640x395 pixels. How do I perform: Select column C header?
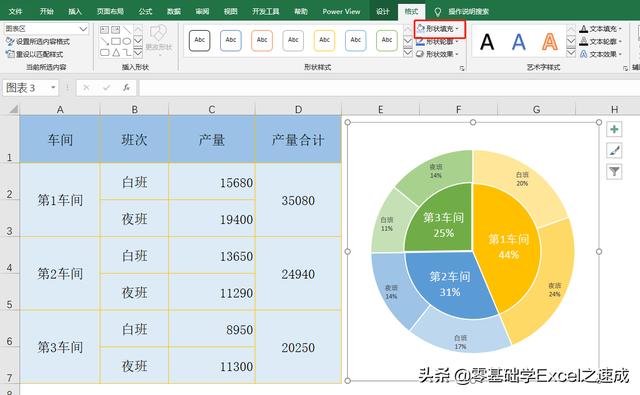(x=211, y=109)
